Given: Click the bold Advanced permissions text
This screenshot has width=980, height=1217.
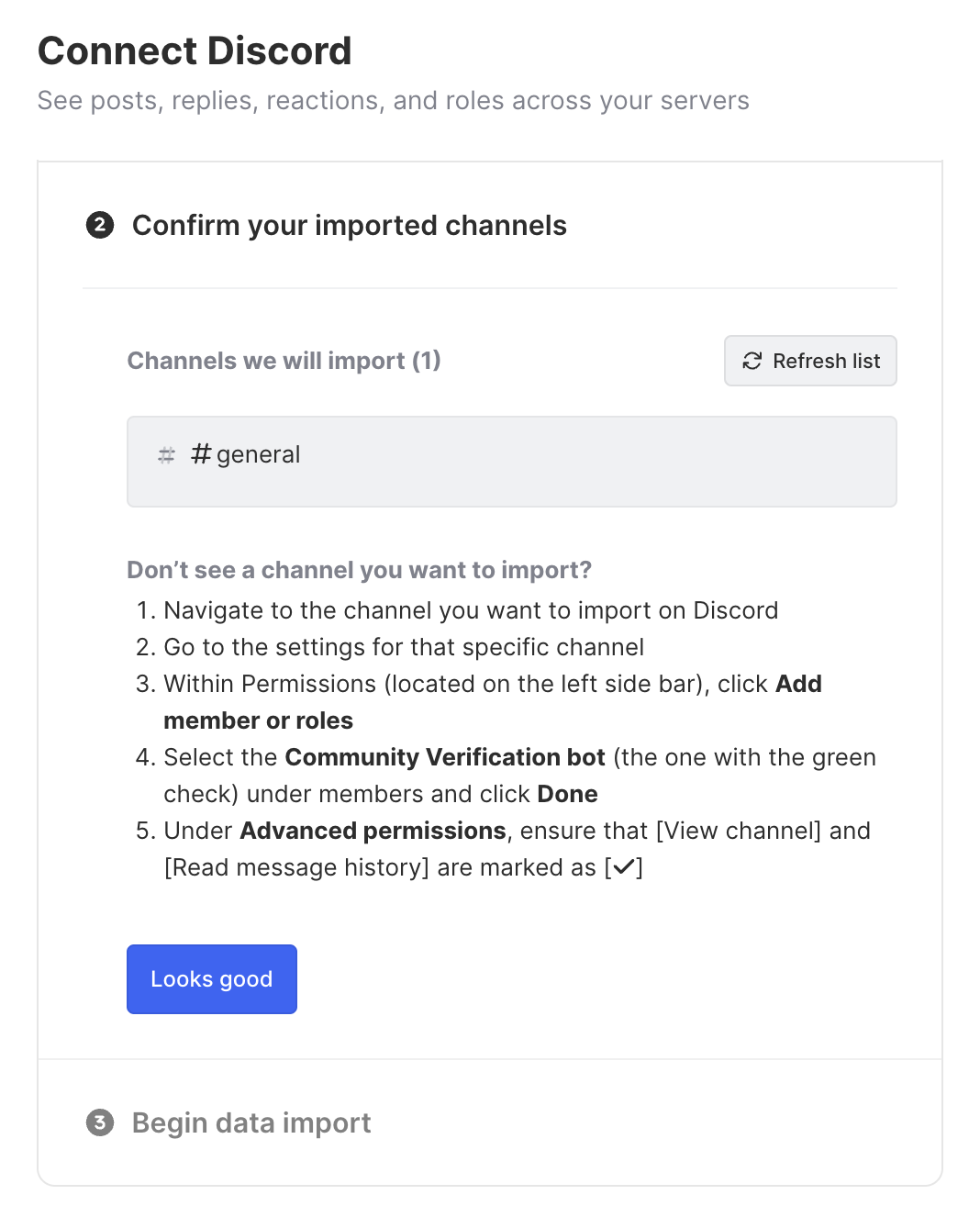Looking at the screenshot, I should [373, 831].
